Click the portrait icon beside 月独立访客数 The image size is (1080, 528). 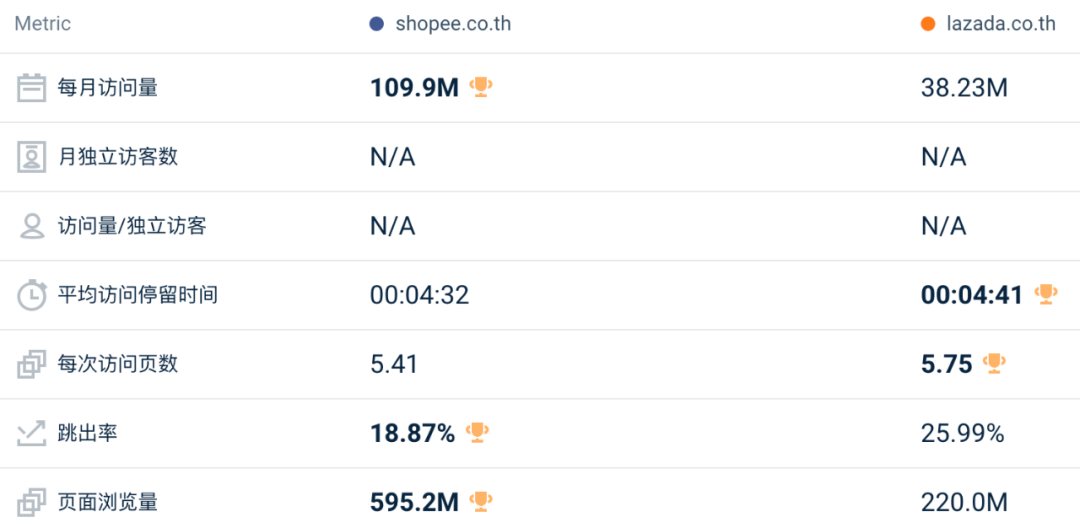point(31,157)
